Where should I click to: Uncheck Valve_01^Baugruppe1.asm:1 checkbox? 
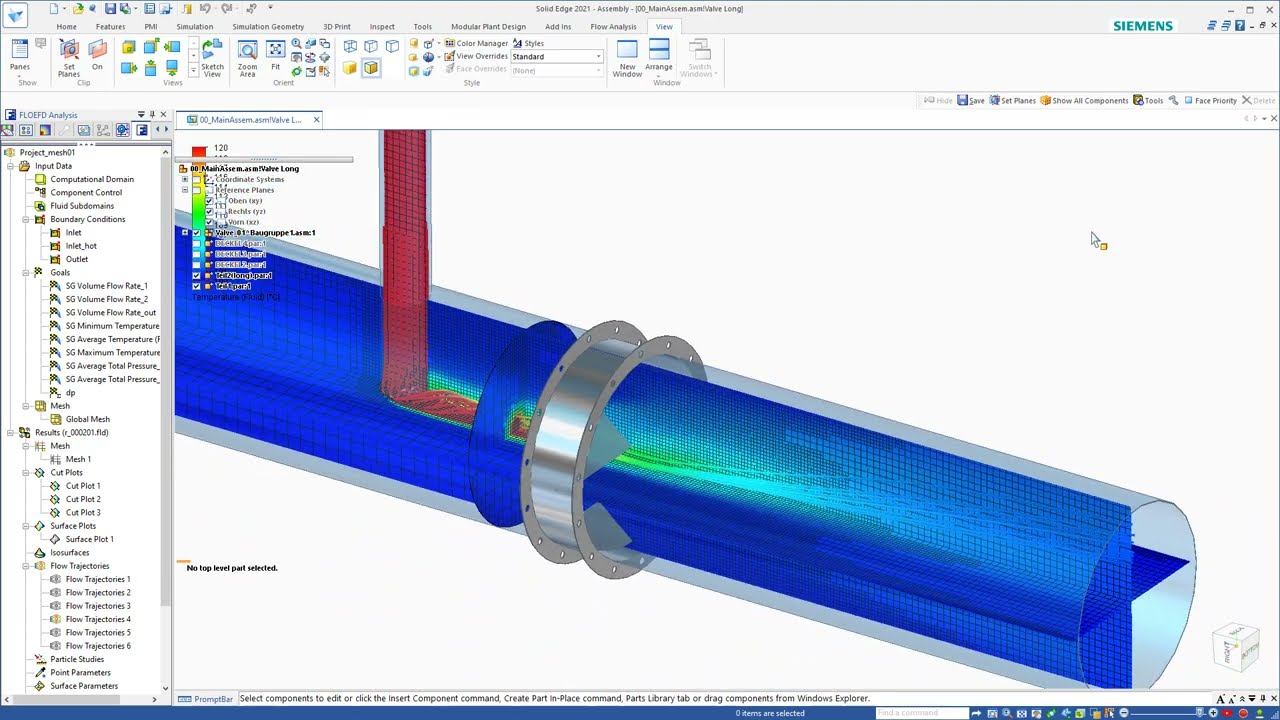[196, 233]
